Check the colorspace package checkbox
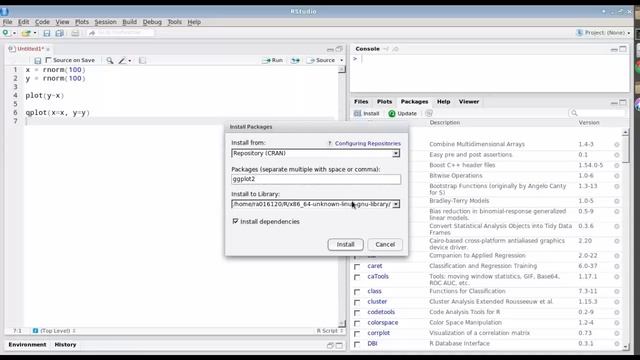This screenshot has width=640, height=360. [357, 323]
